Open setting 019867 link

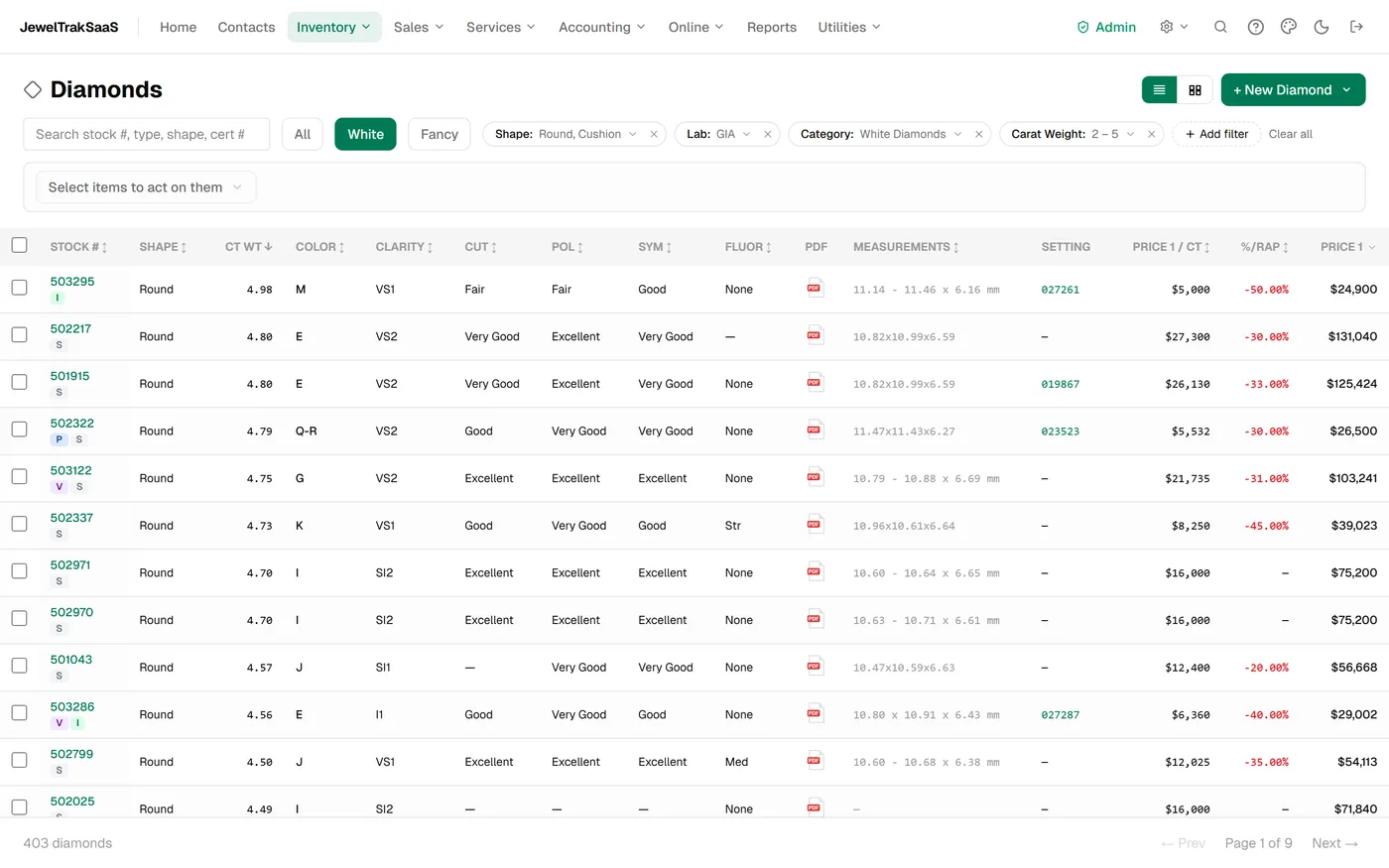pyautogui.click(x=1061, y=384)
